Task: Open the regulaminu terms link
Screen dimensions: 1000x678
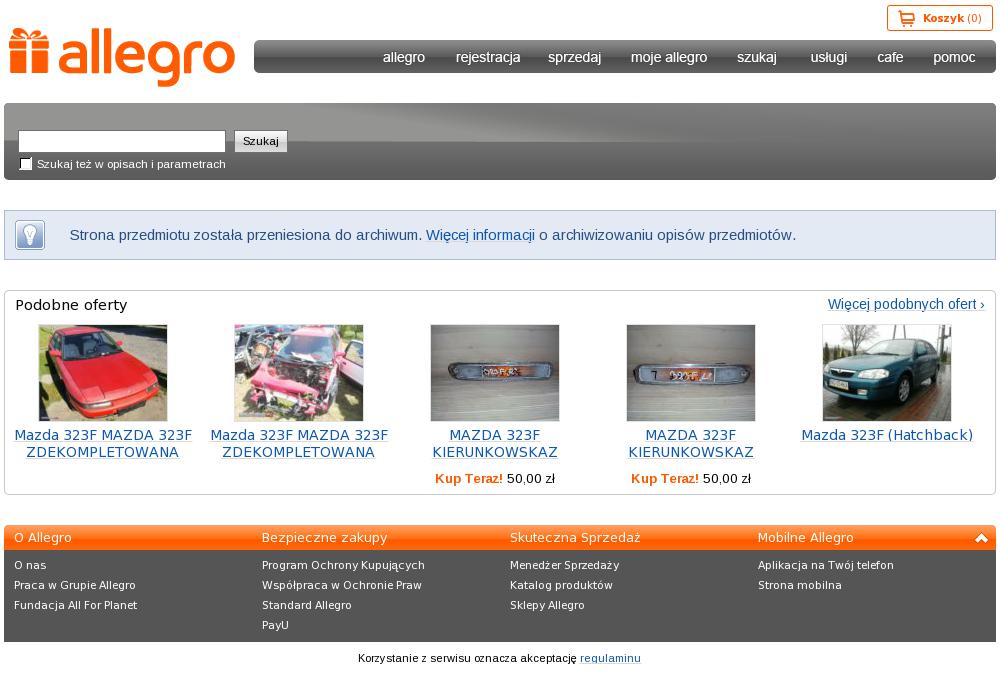Action: pyautogui.click(x=610, y=658)
